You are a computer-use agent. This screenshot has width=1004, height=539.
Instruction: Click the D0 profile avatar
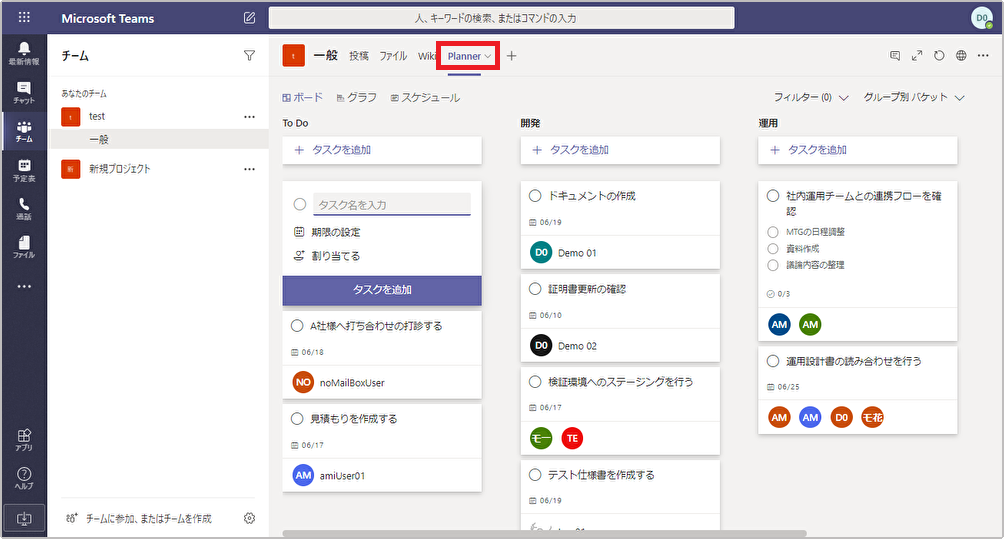pos(982,18)
